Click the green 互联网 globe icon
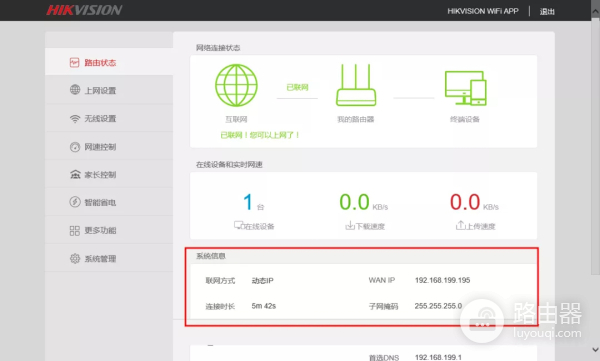This screenshot has height=361, width=600. (x=236, y=85)
